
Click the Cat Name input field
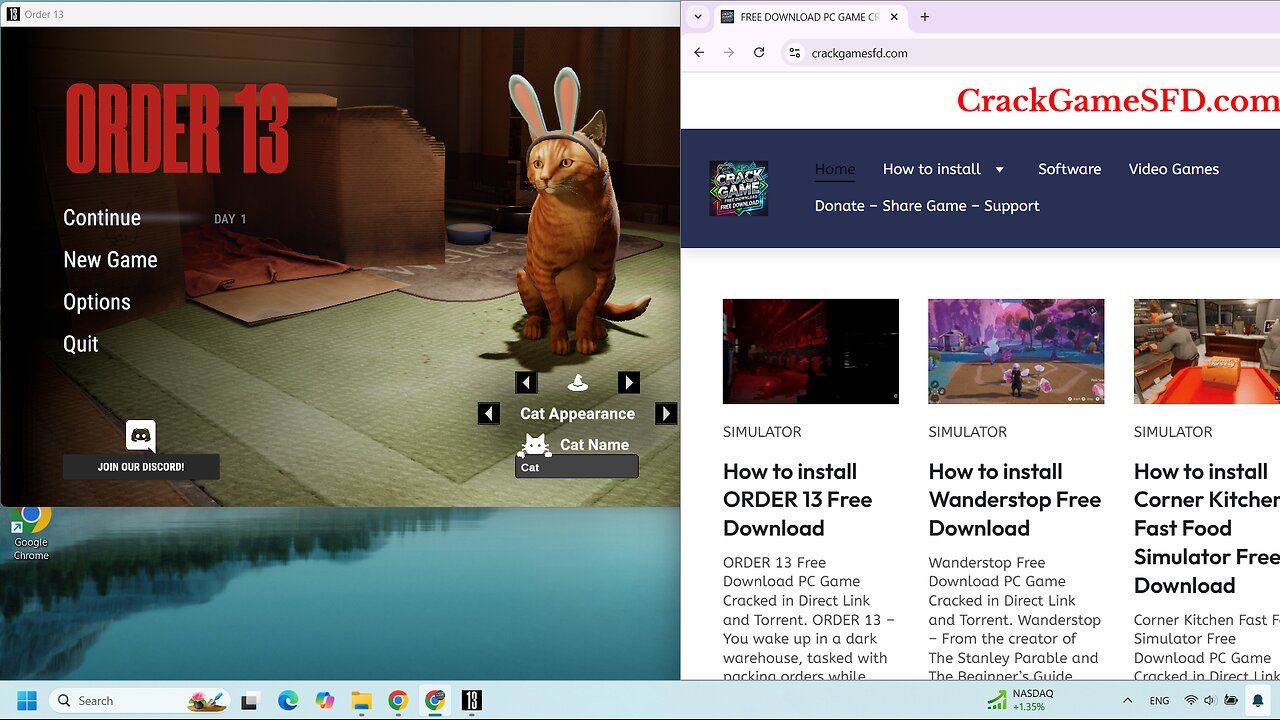[x=576, y=467]
